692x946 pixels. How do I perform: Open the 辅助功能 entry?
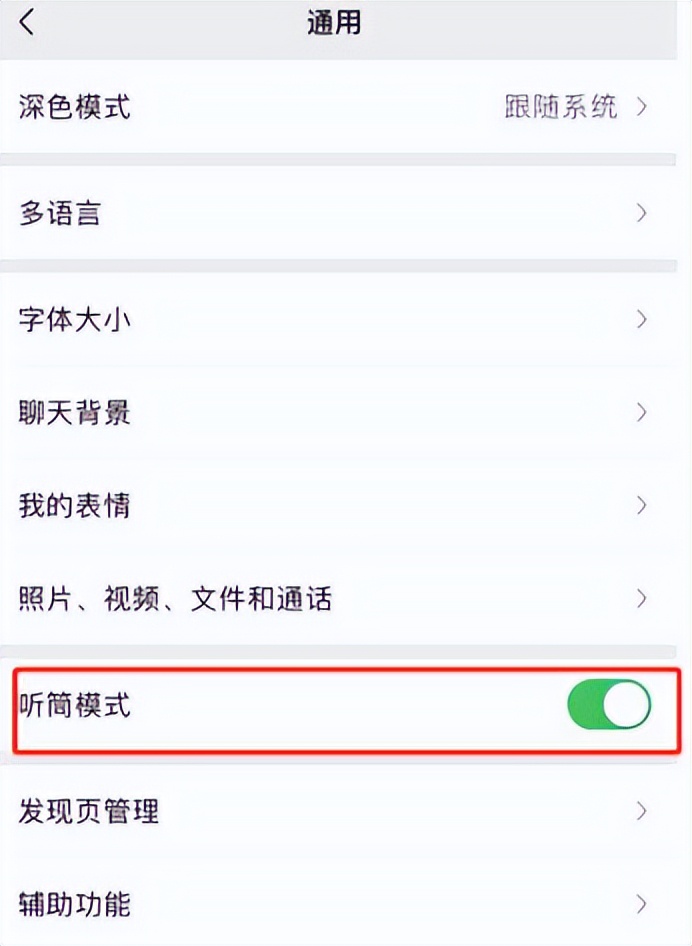tap(75, 905)
